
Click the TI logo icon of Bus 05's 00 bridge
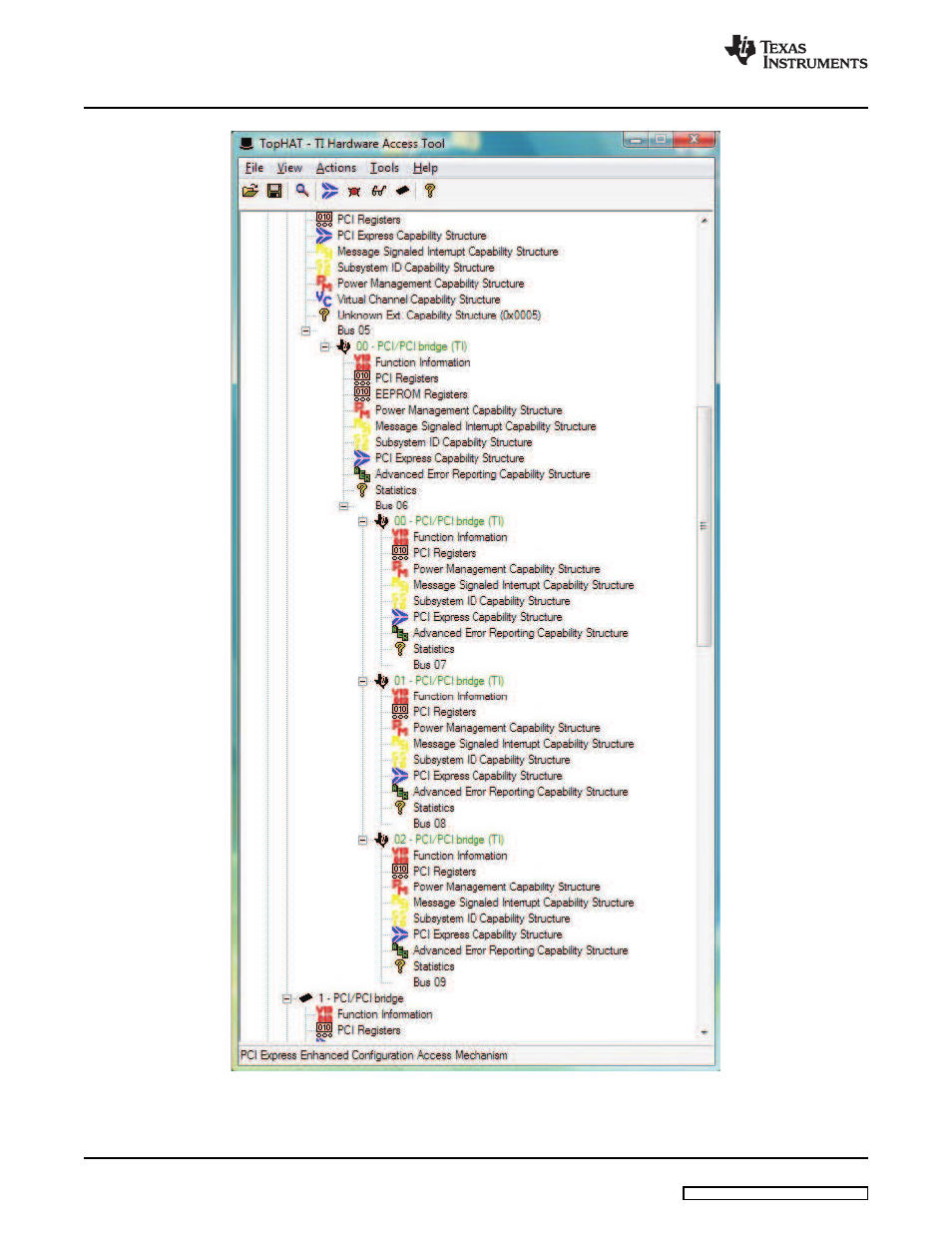coord(343,346)
